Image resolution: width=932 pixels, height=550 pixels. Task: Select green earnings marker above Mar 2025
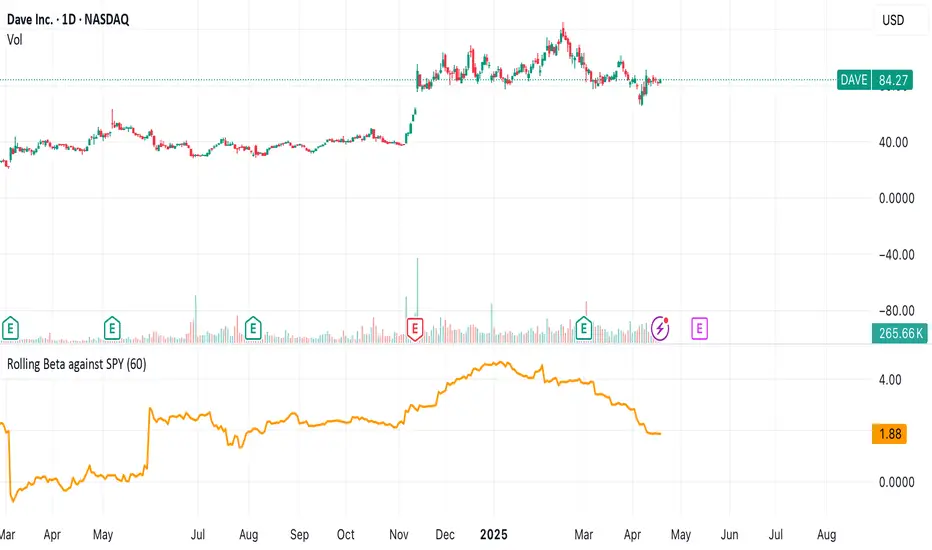point(584,328)
